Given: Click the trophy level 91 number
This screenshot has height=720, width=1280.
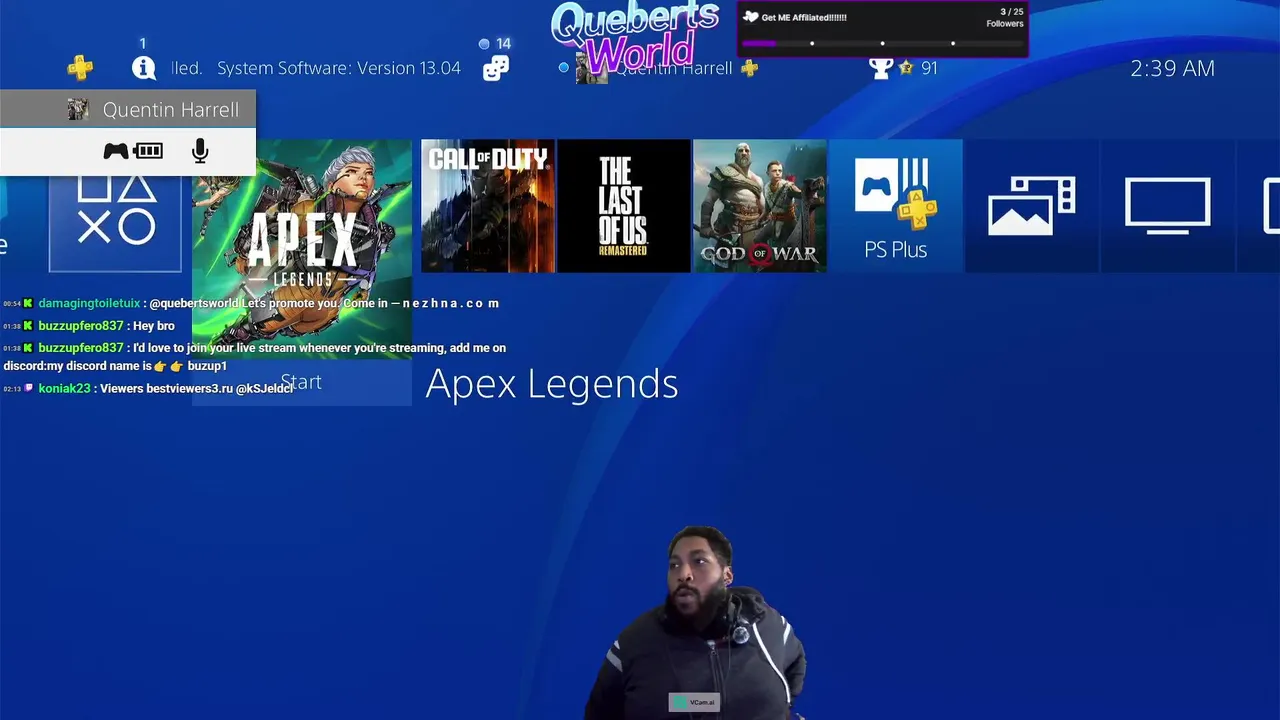Looking at the screenshot, I should (929, 68).
